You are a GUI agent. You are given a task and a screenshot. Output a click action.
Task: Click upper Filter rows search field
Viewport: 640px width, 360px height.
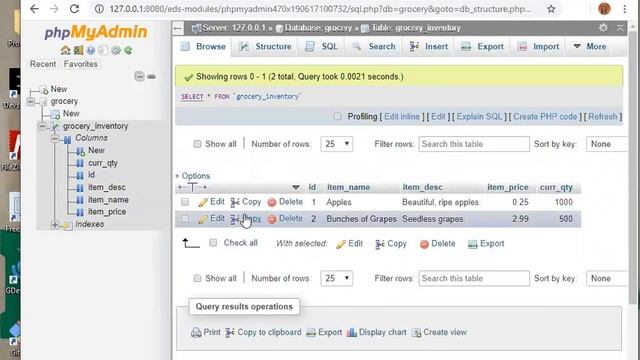point(474,144)
